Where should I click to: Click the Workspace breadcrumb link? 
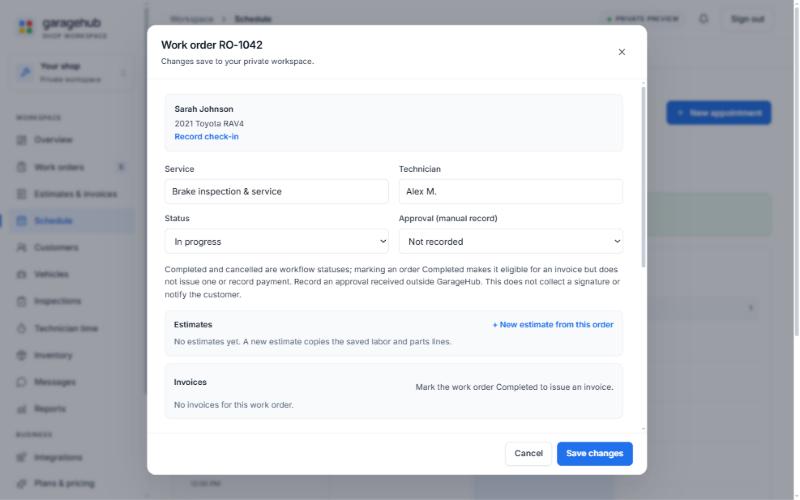[x=192, y=19]
